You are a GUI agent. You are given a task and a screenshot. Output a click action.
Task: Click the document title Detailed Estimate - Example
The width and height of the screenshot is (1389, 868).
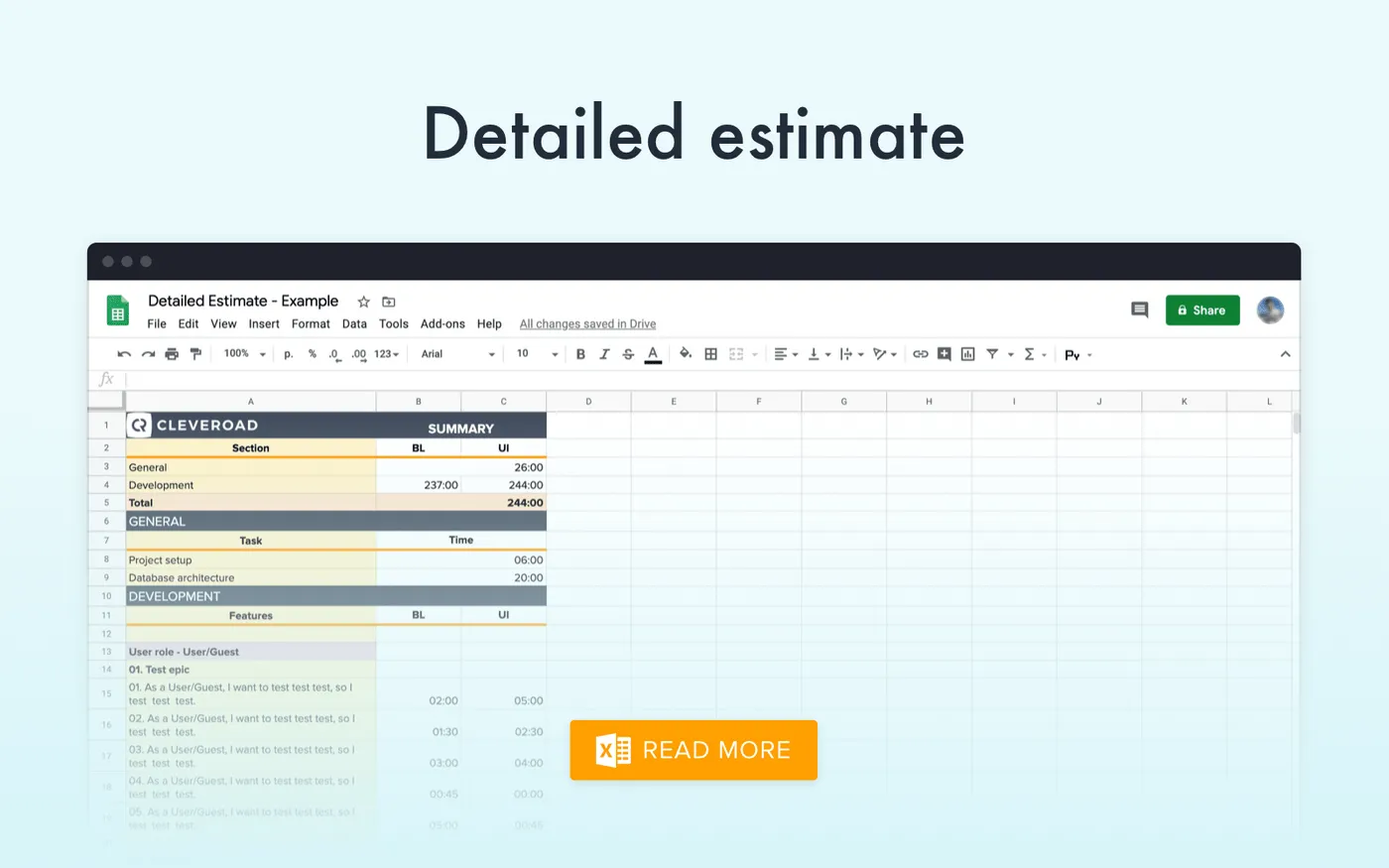click(243, 301)
